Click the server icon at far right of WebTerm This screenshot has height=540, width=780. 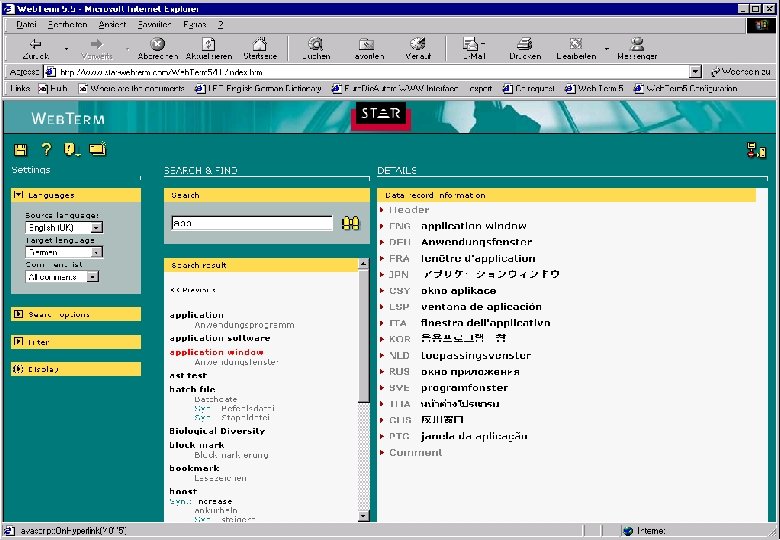pos(756,150)
